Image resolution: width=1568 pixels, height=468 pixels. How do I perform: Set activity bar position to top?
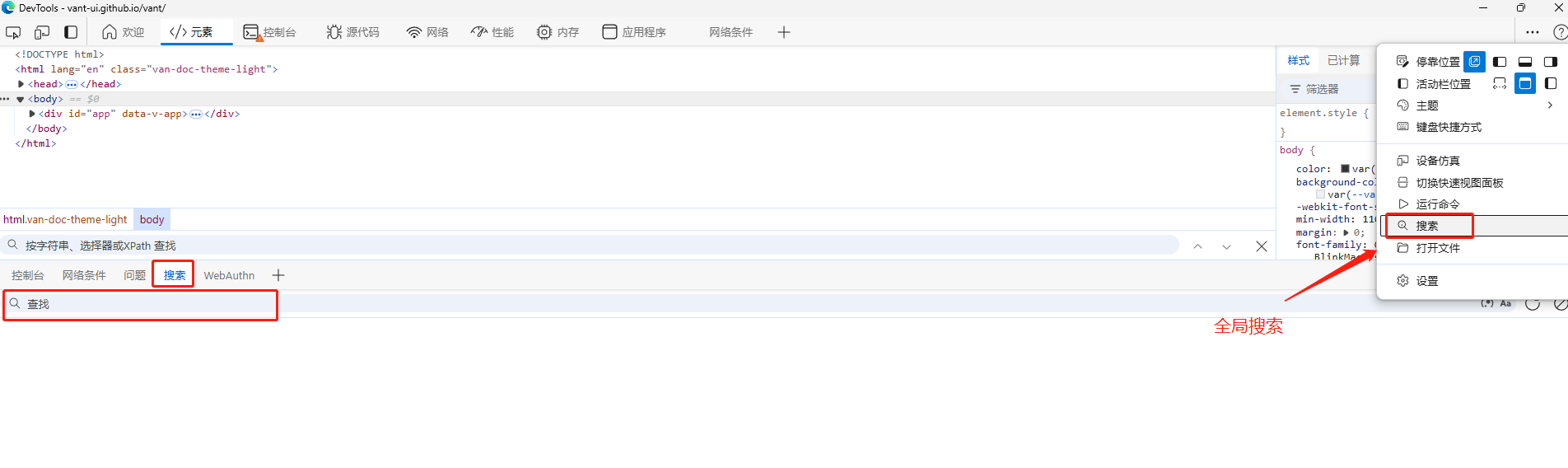tap(1524, 83)
